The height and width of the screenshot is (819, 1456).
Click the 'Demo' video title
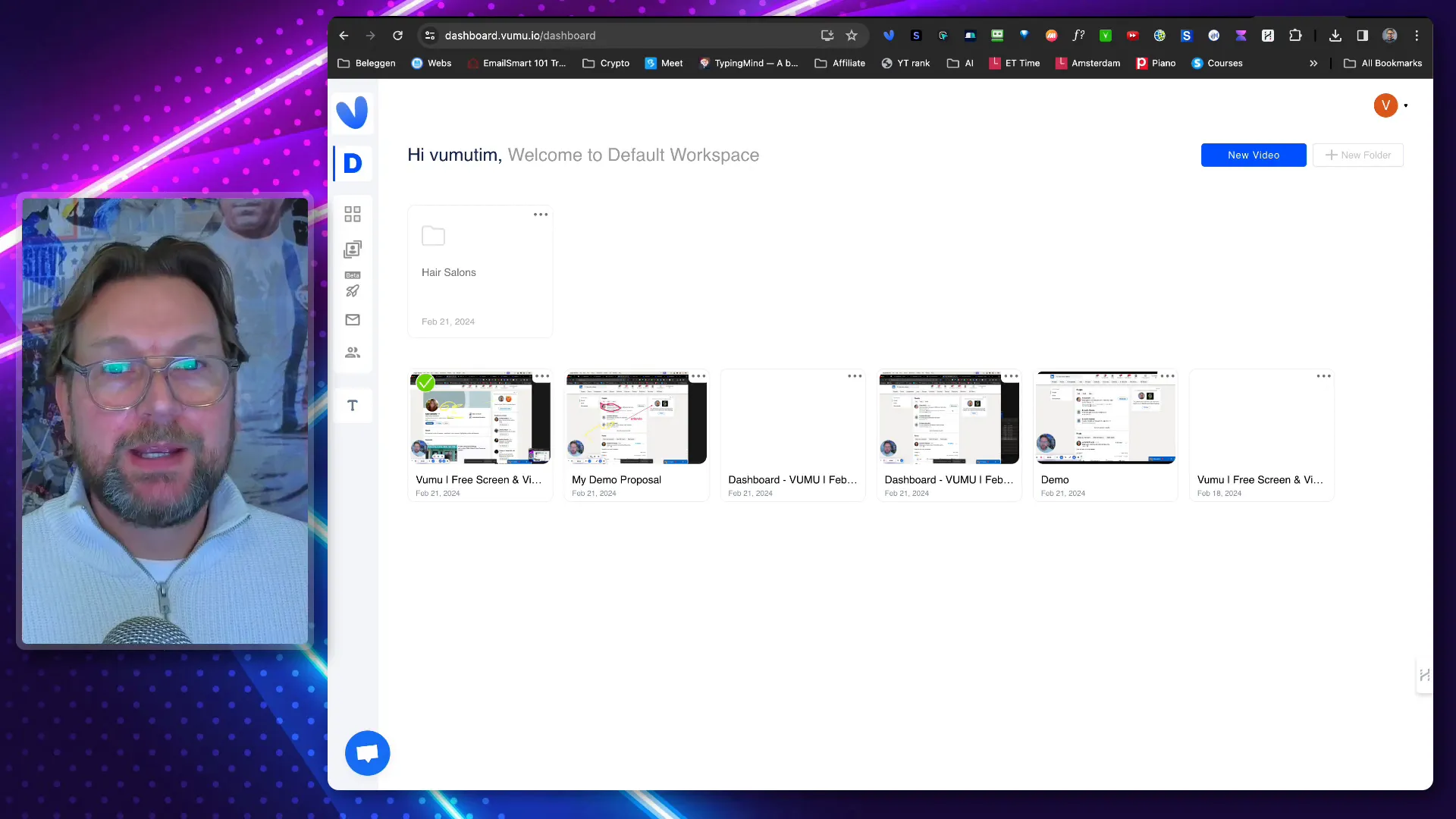pos(1055,480)
